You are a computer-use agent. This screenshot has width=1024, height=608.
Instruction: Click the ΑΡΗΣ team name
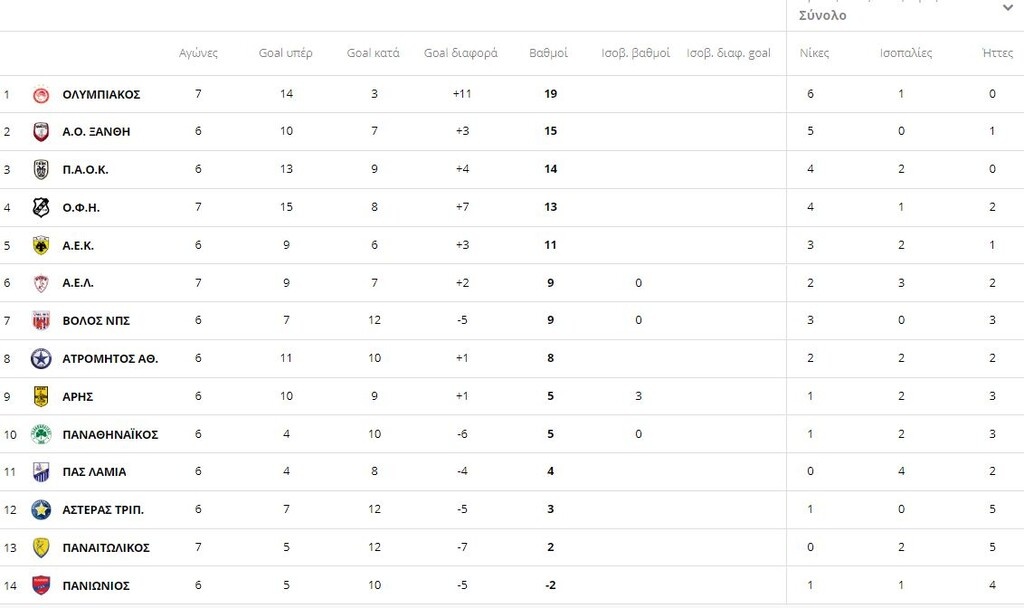point(78,397)
